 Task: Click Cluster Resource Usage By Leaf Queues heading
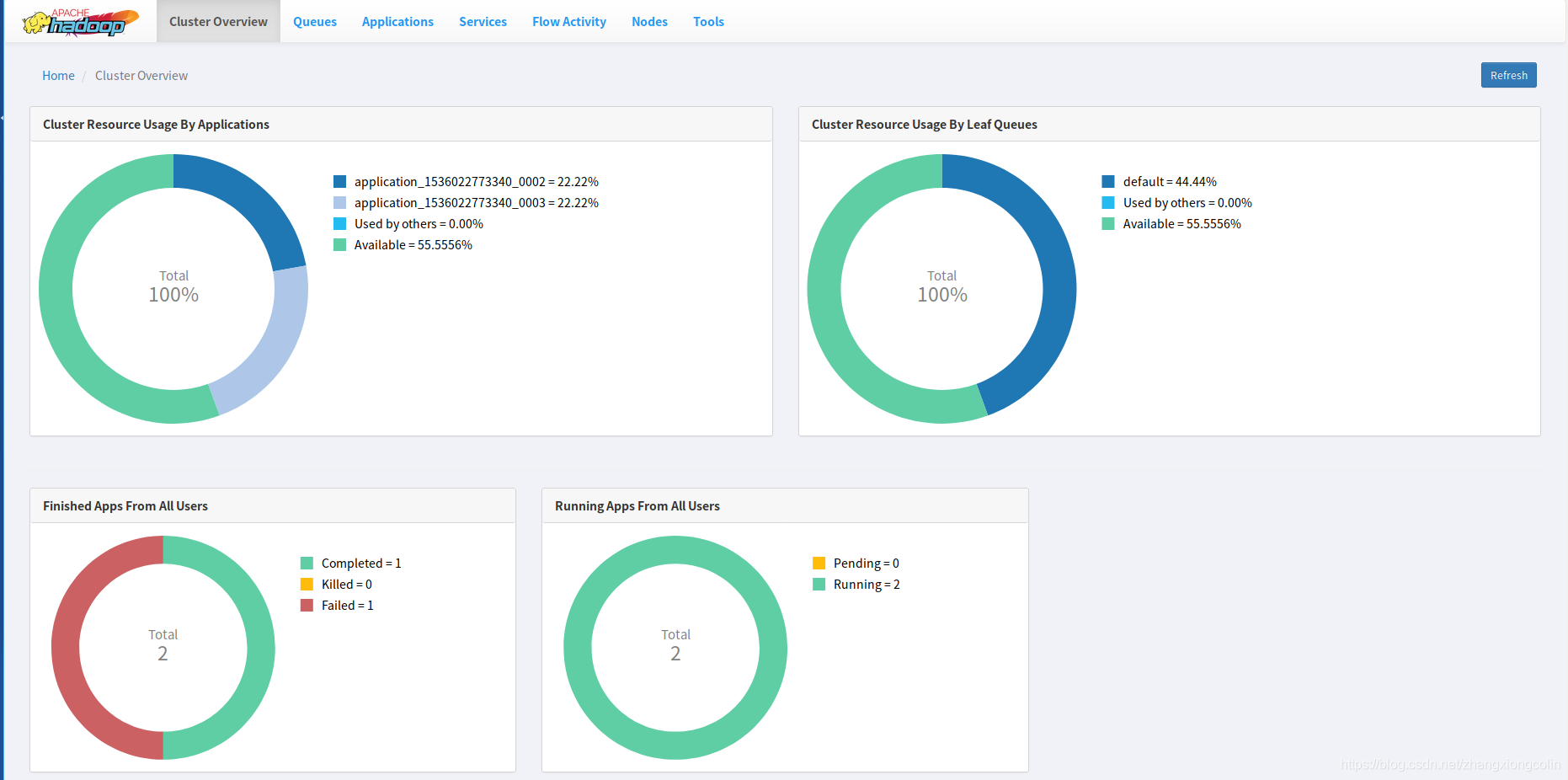[x=924, y=125]
